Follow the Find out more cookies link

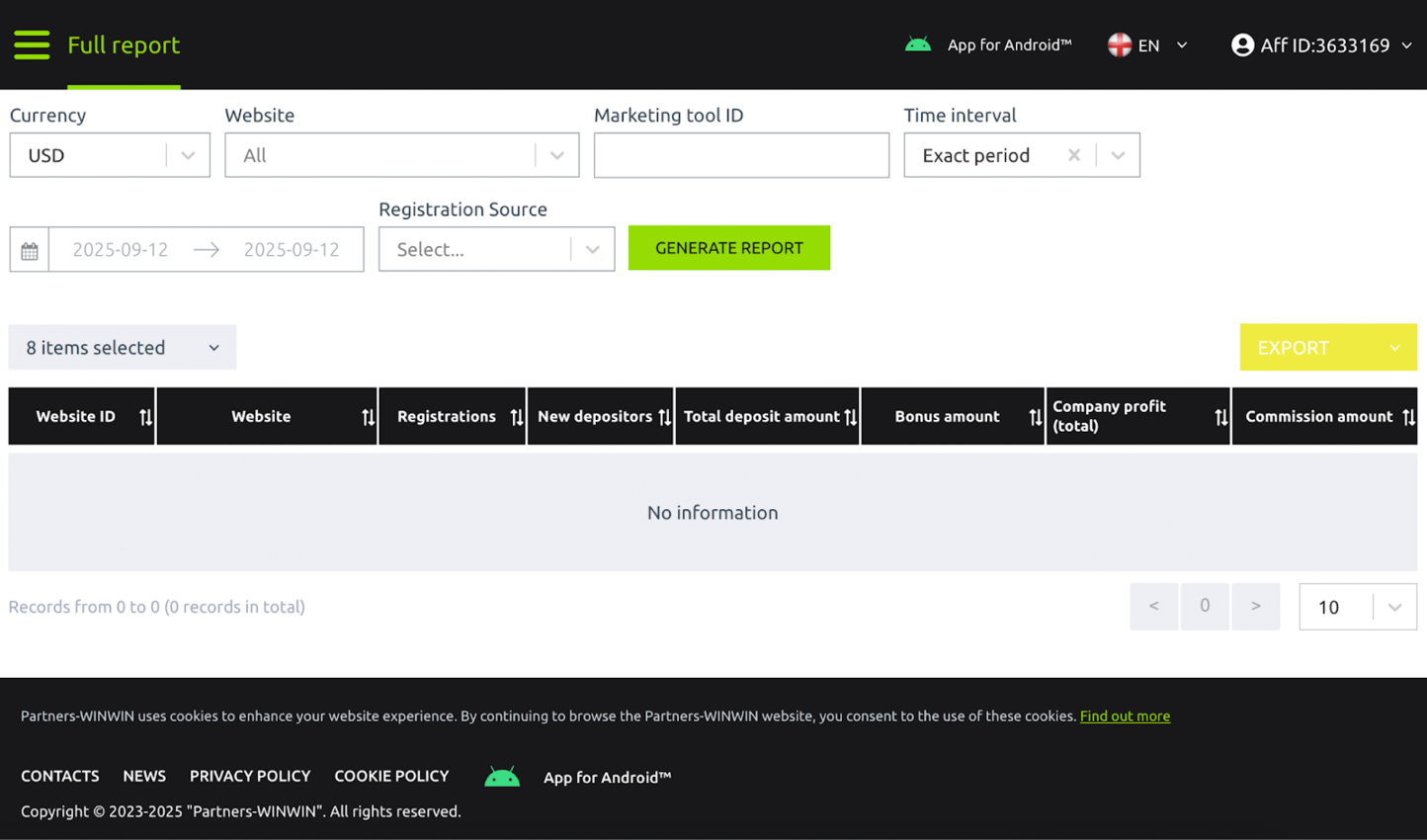point(1125,715)
